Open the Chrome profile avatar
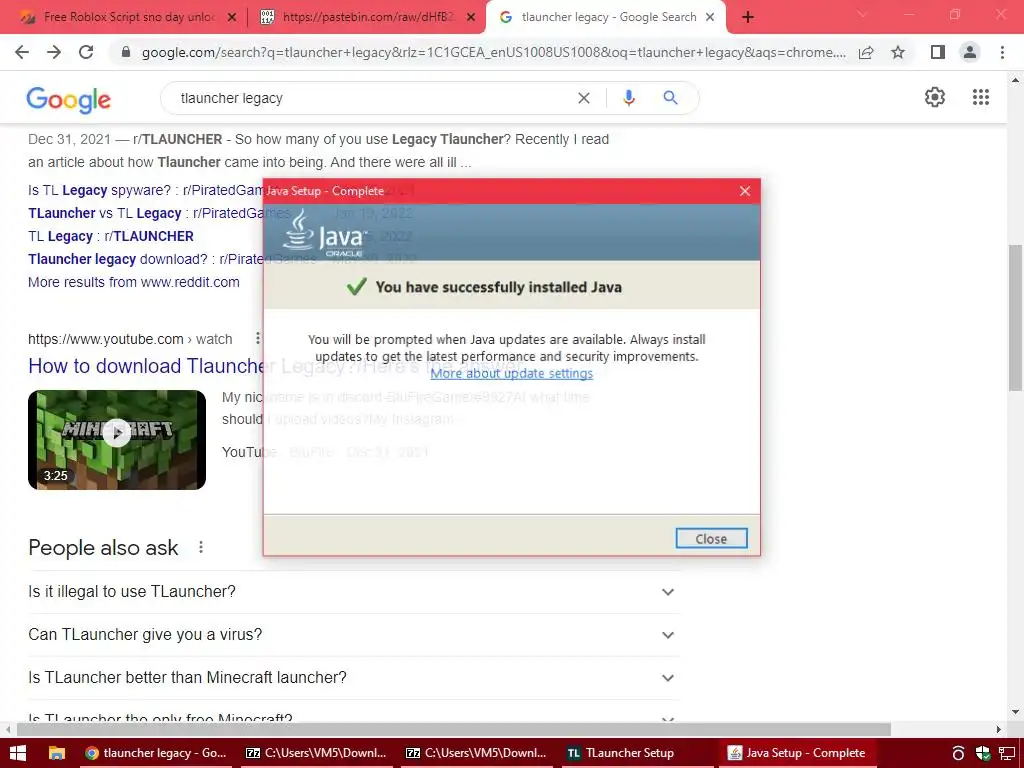The width and height of the screenshot is (1024, 768). (x=970, y=52)
